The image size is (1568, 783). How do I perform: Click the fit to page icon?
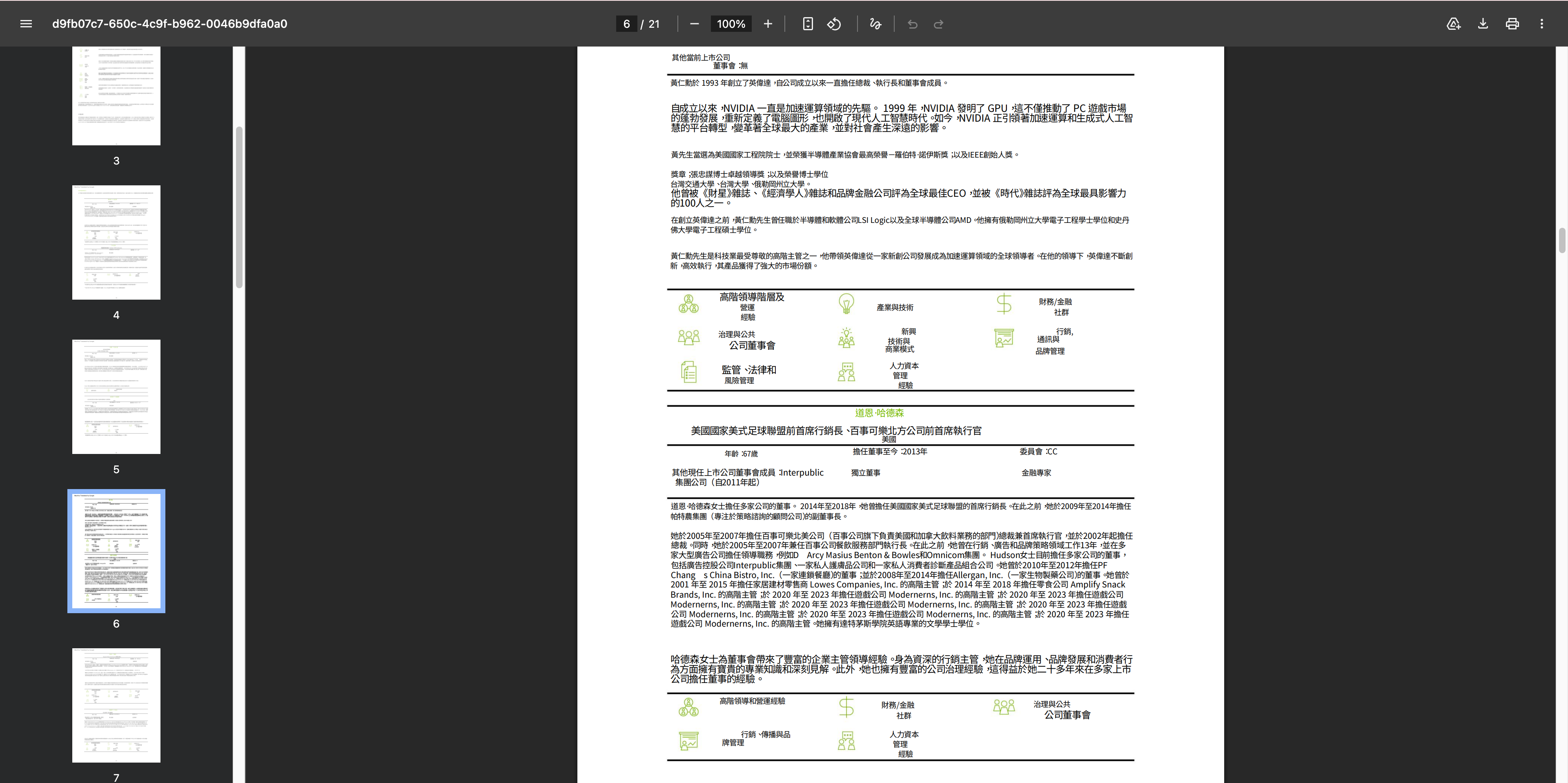pos(807,24)
